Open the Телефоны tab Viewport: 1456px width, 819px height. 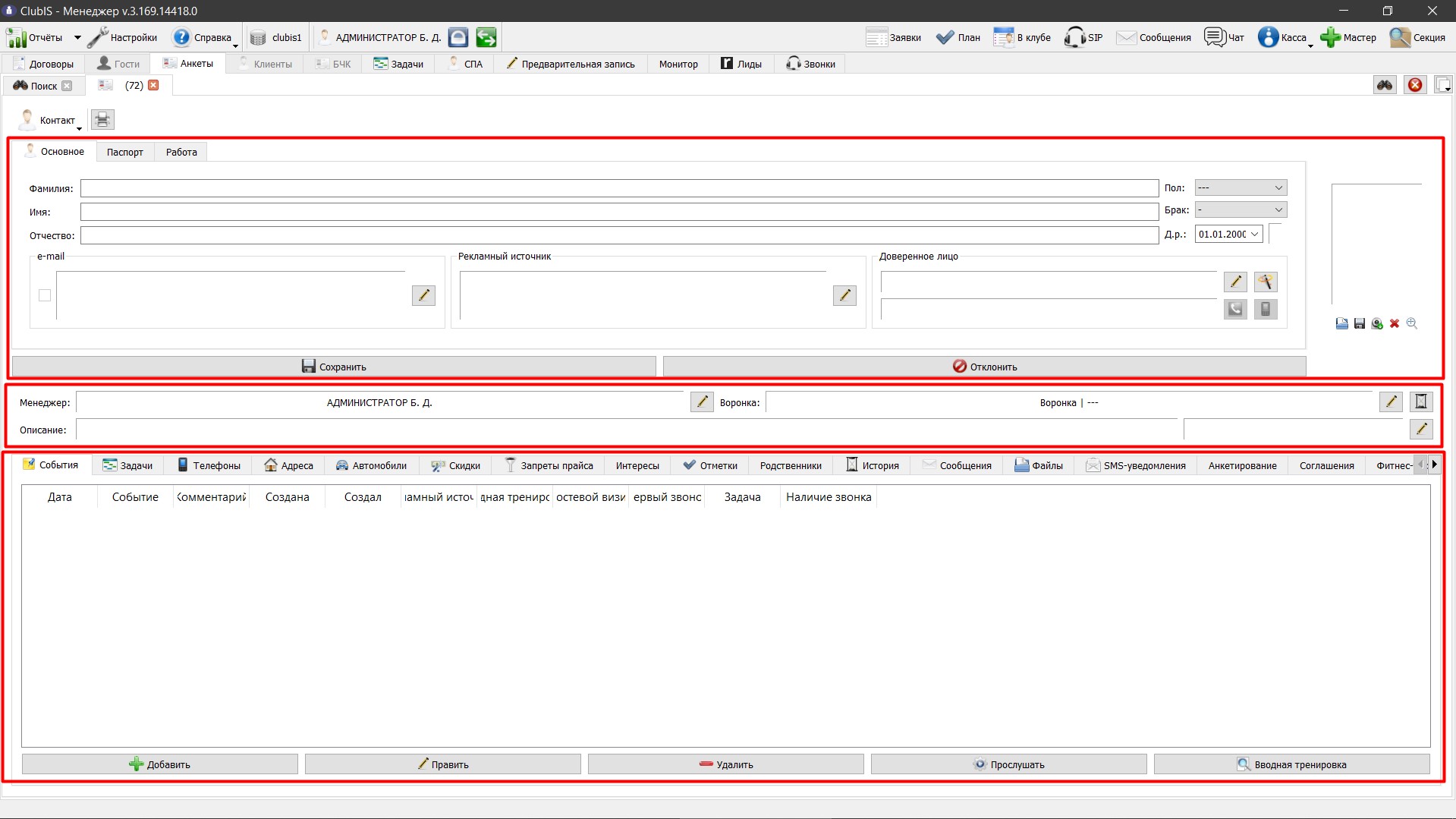(x=209, y=465)
